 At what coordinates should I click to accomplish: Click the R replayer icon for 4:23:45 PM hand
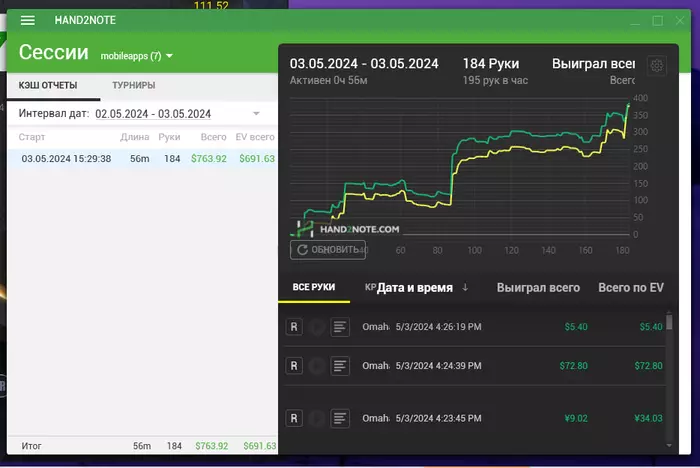(294, 418)
